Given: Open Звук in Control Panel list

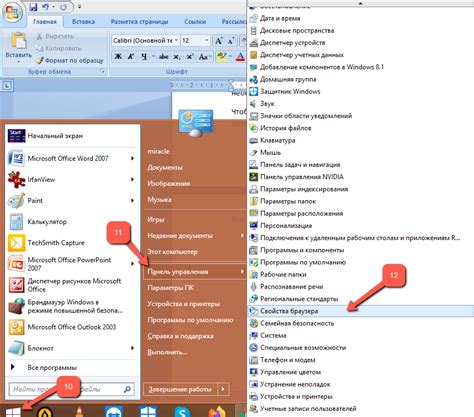Looking at the screenshot, I should [x=262, y=104].
